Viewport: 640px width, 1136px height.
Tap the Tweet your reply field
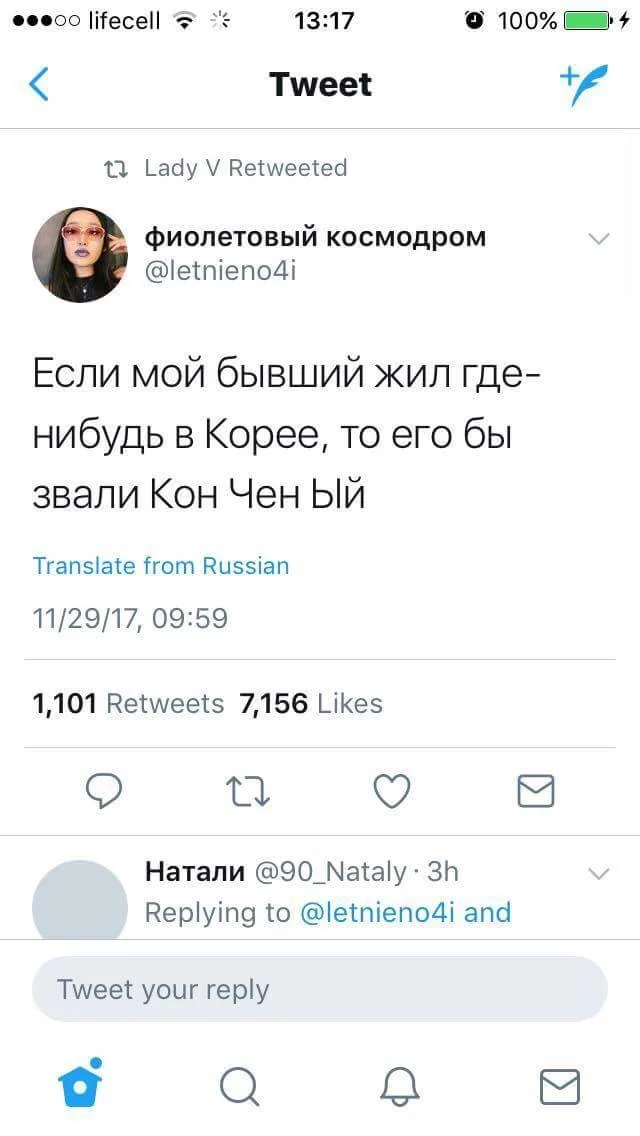pyautogui.click(x=320, y=990)
